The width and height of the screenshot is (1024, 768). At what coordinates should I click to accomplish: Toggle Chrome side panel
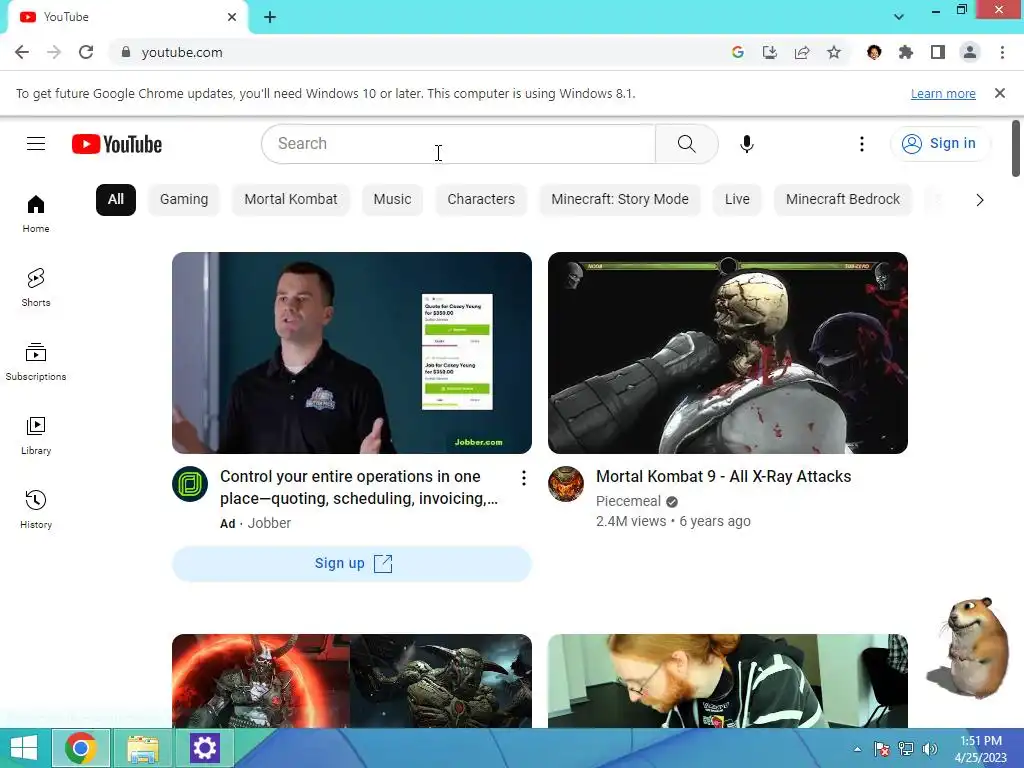[938, 52]
